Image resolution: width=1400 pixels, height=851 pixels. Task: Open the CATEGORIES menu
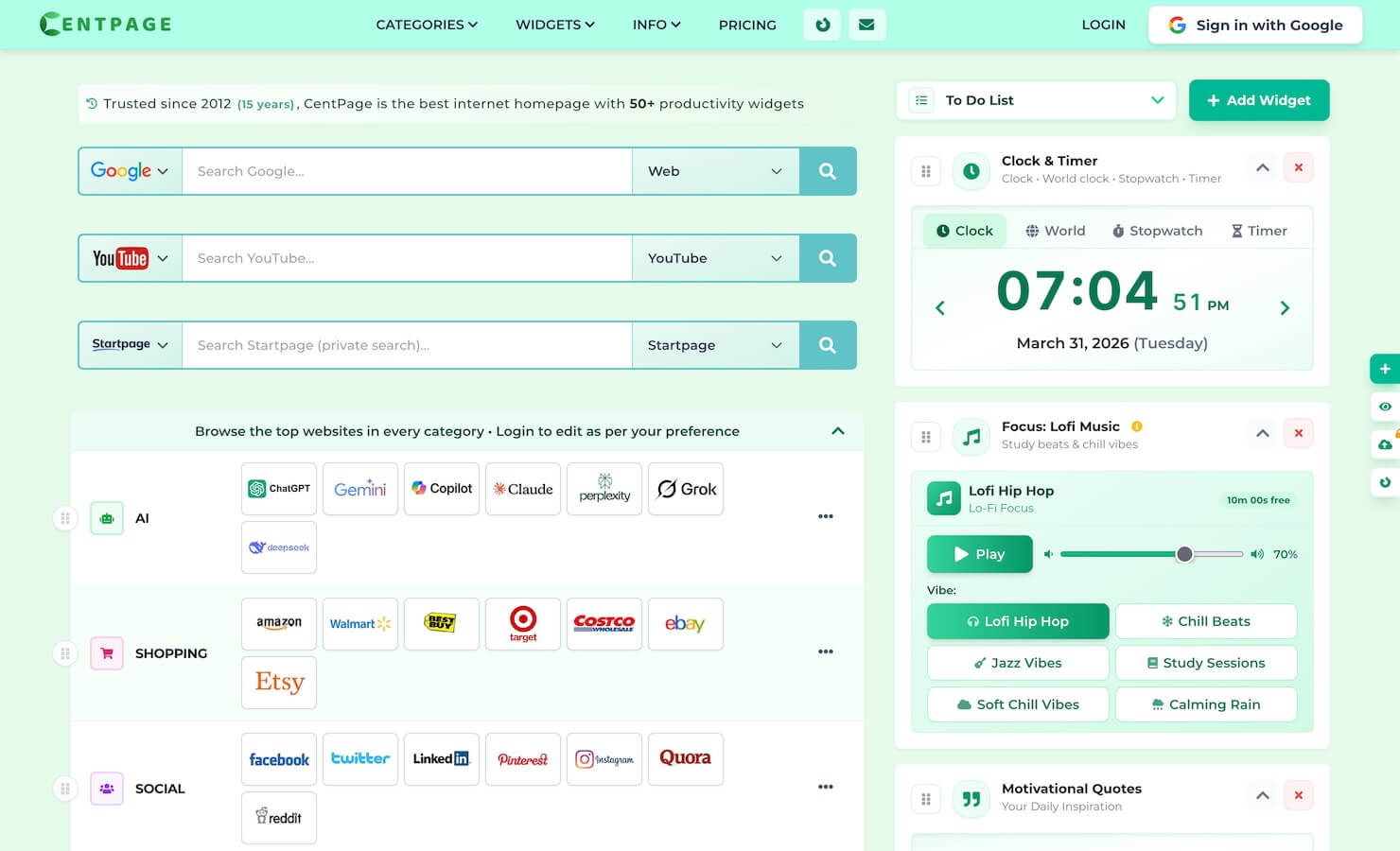point(427,25)
